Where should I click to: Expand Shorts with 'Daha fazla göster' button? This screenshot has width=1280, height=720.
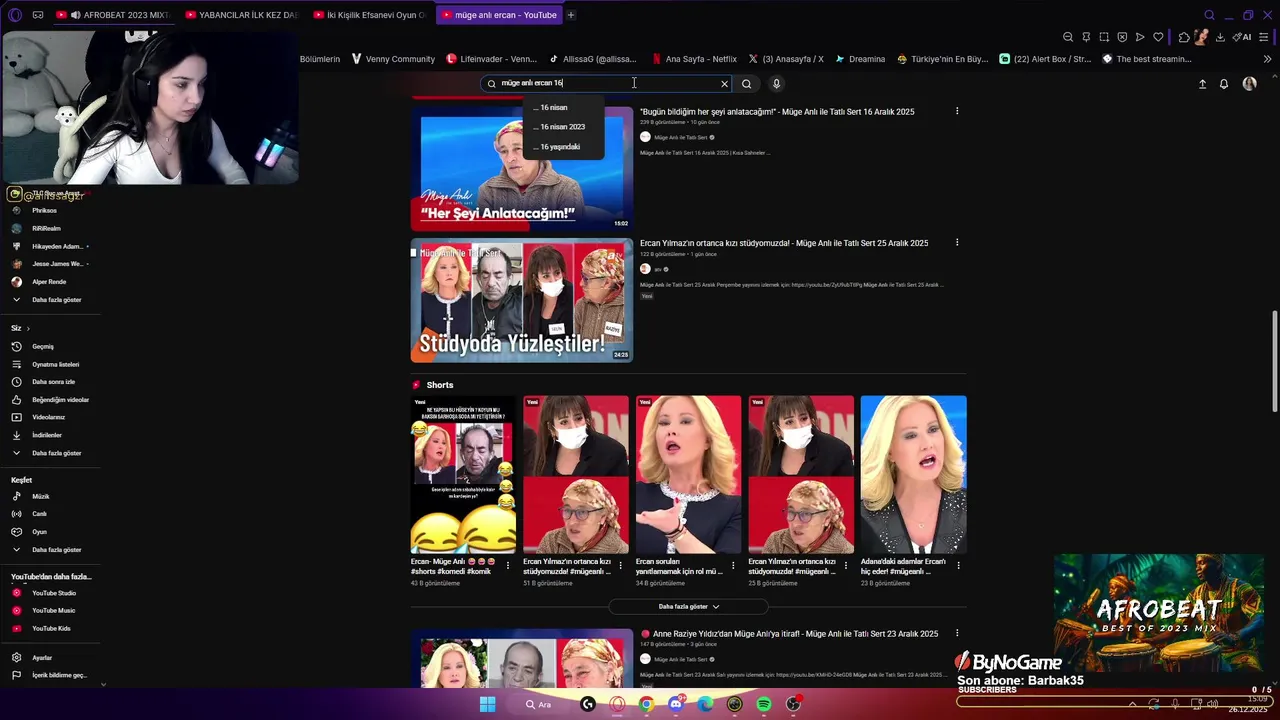click(688, 606)
